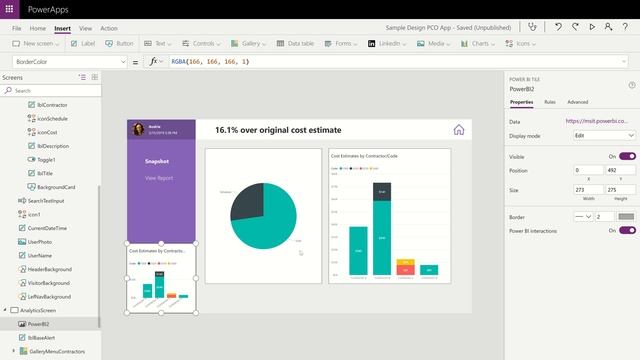640x360 pixels.
Task: Insert a Label control
Action: tap(82, 44)
